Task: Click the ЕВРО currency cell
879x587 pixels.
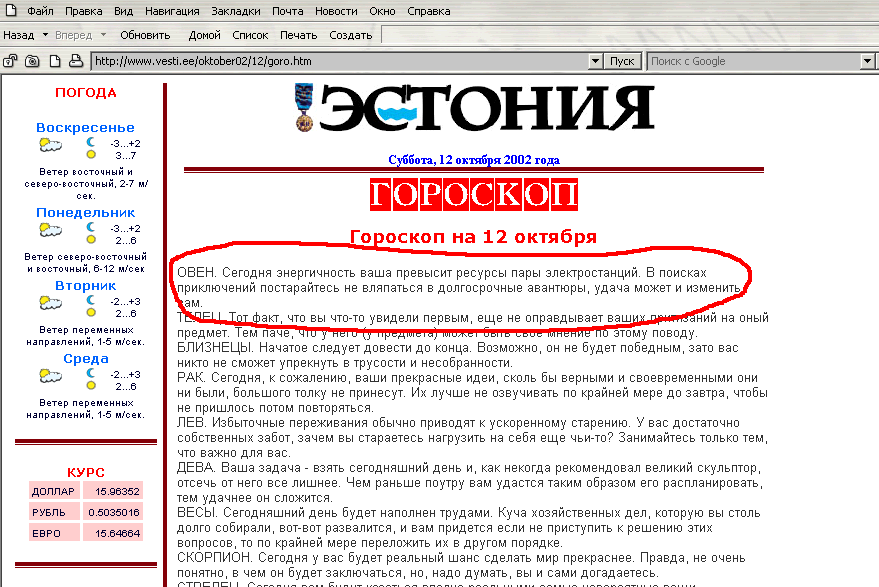Action: pyautogui.click(x=54, y=533)
